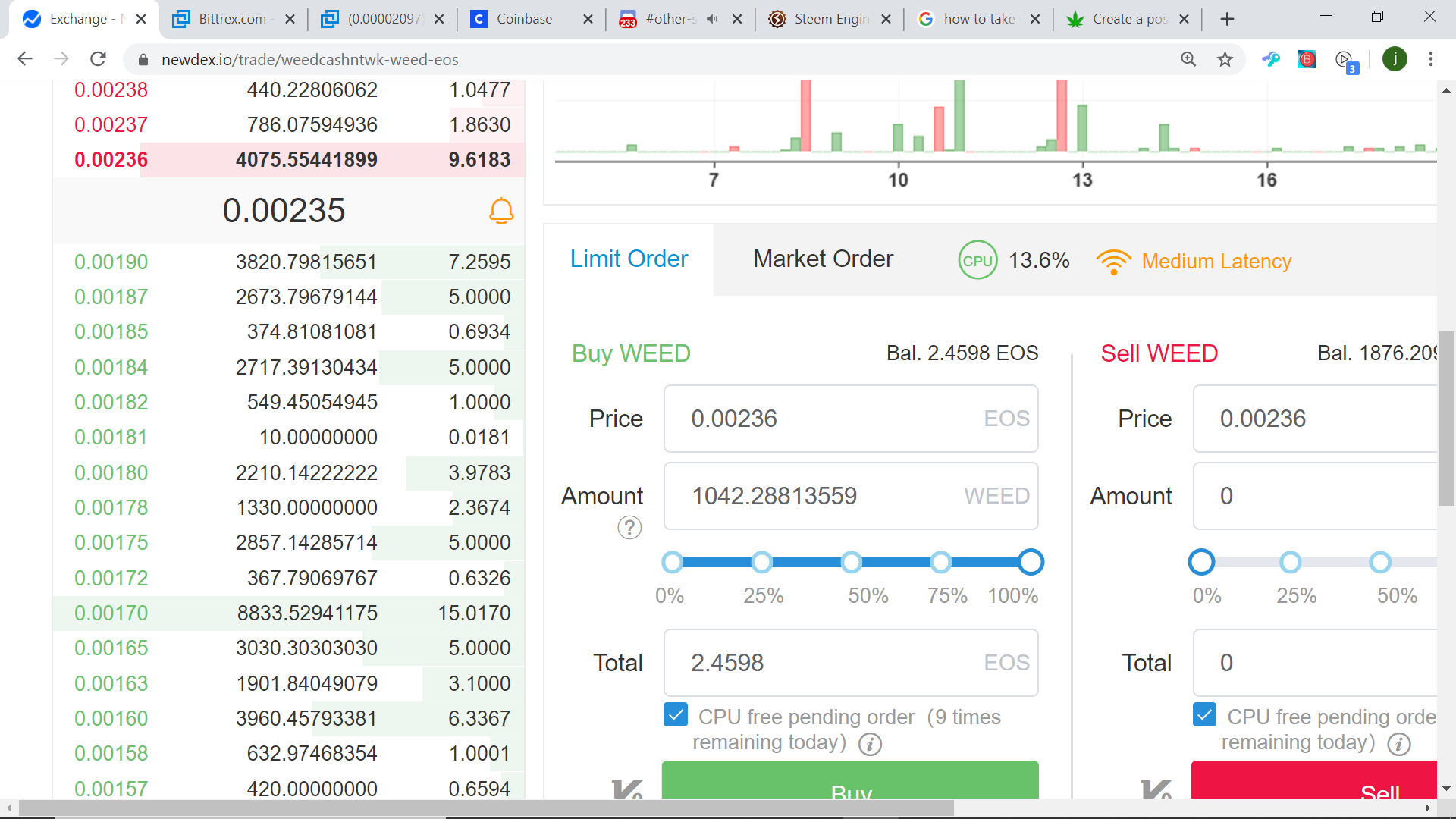The image size is (1456, 819).
Task: Reload the page with the refresh icon
Action: 98,59
